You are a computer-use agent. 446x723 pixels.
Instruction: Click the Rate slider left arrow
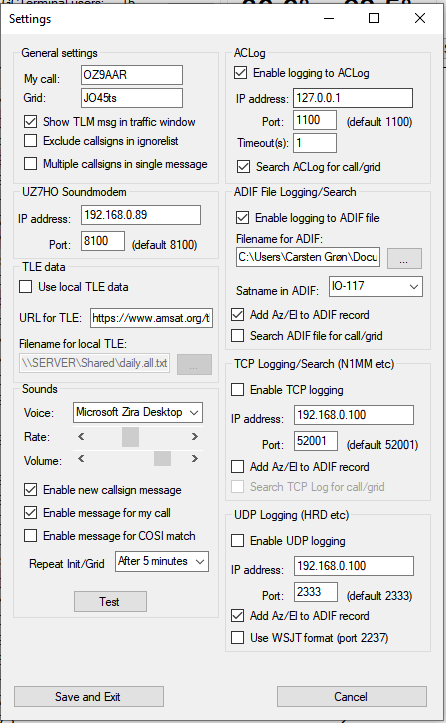point(81,436)
